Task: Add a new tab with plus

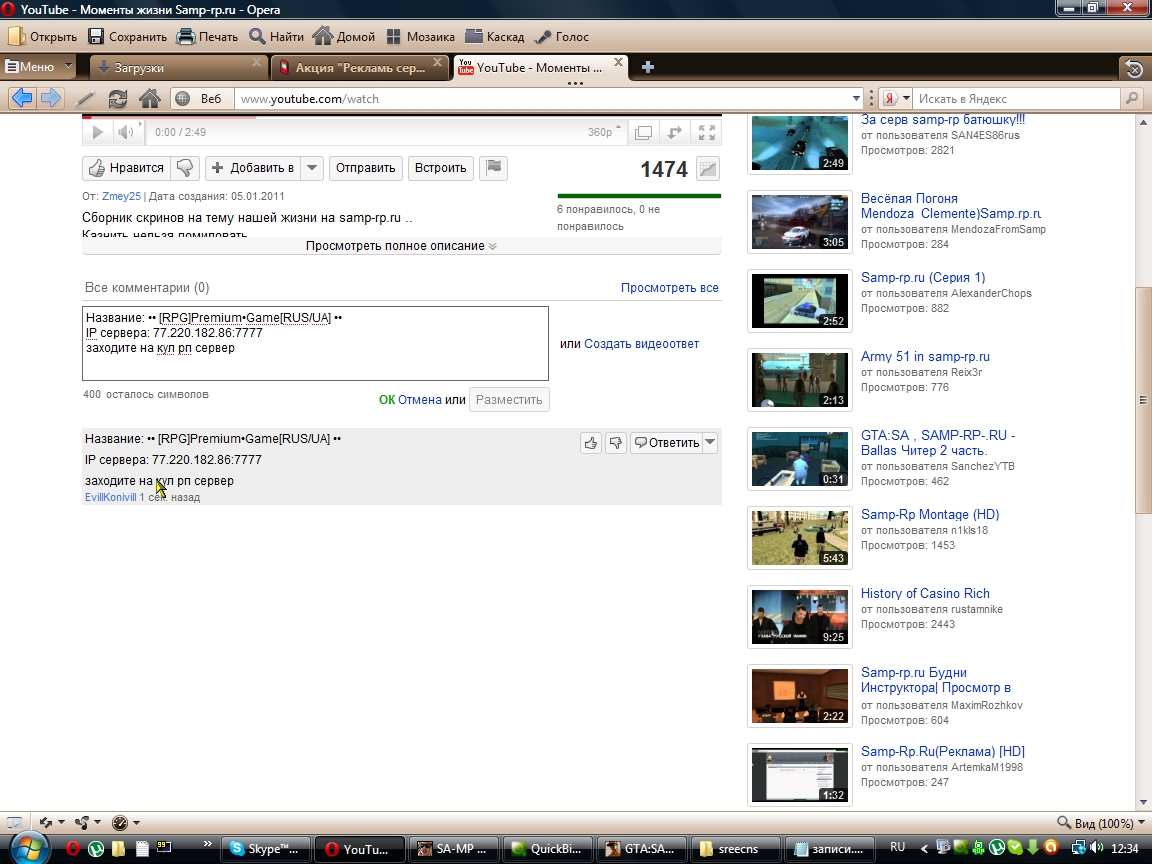Action: [647, 68]
